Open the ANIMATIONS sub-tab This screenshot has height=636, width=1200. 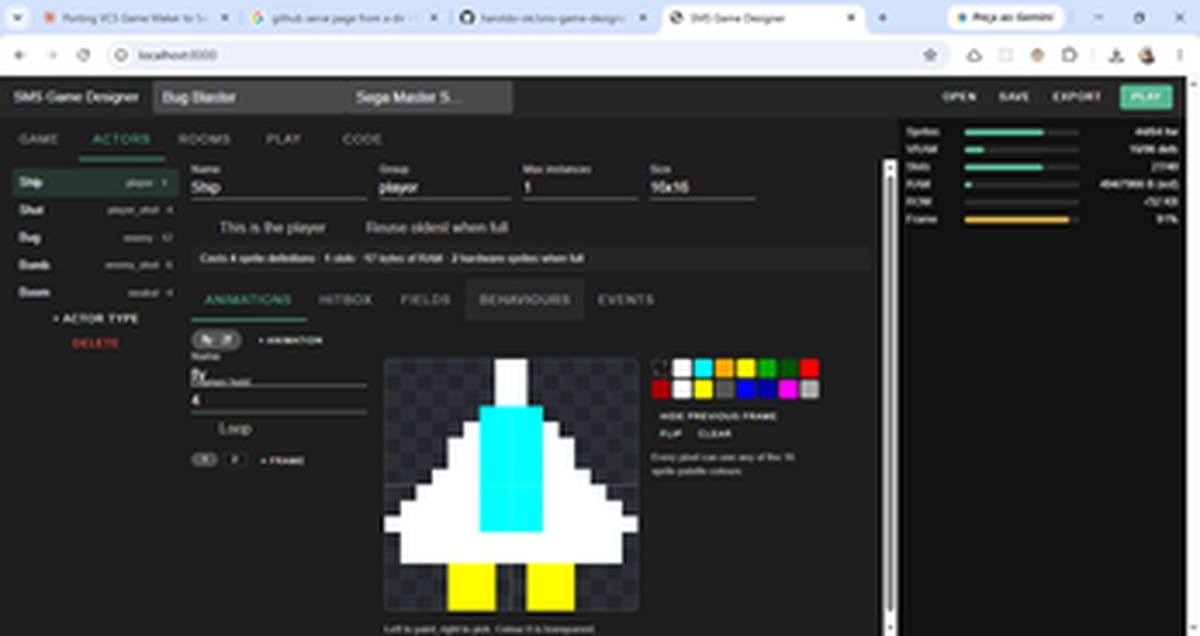[248, 300]
